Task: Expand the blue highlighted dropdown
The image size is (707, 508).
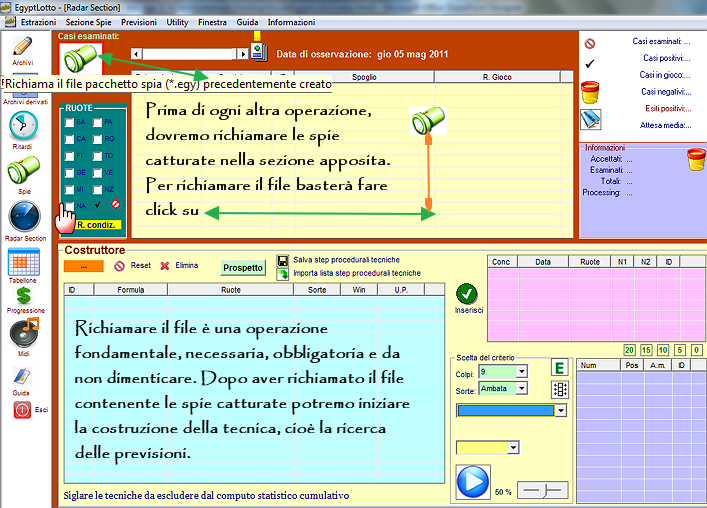Action: click(x=560, y=411)
